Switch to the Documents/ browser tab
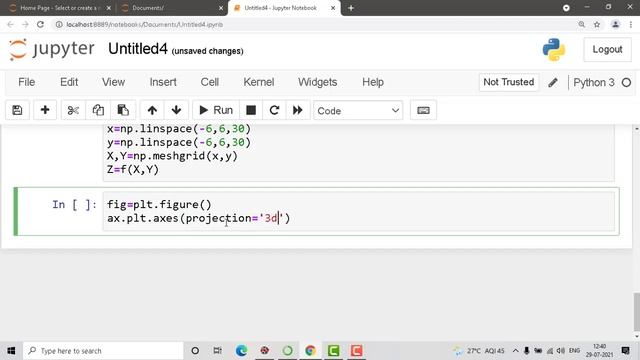 [x=171, y=8]
